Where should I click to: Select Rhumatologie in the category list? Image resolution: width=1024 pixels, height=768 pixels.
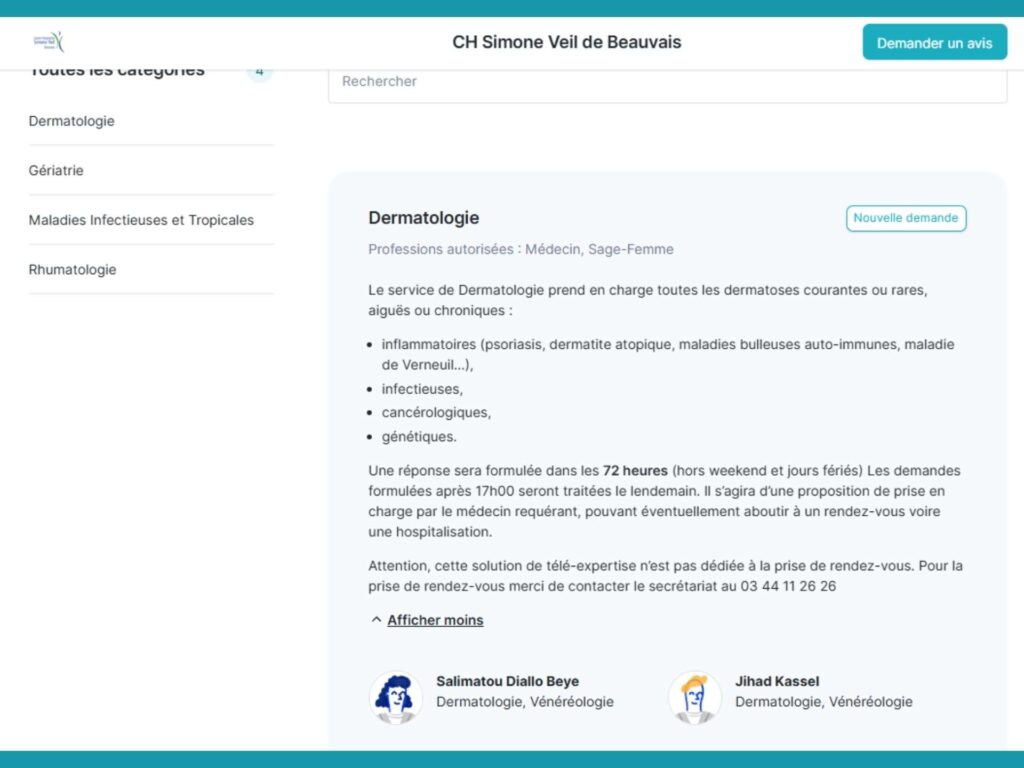click(72, 270)
